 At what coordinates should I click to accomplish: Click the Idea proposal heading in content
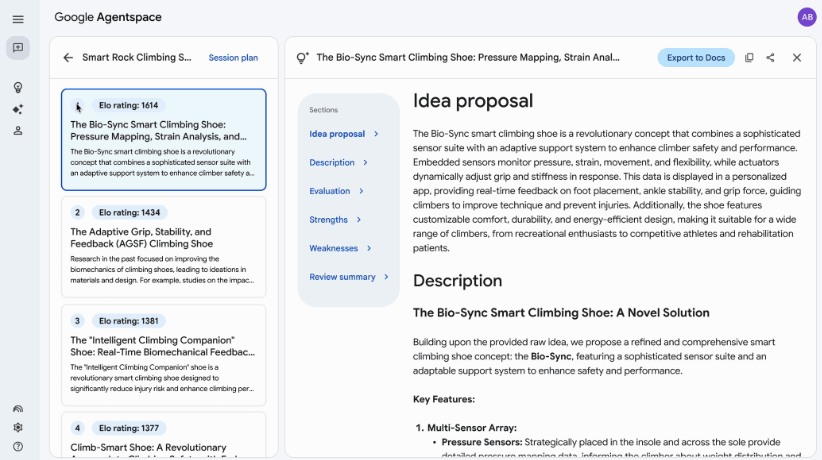coord(473,101)
